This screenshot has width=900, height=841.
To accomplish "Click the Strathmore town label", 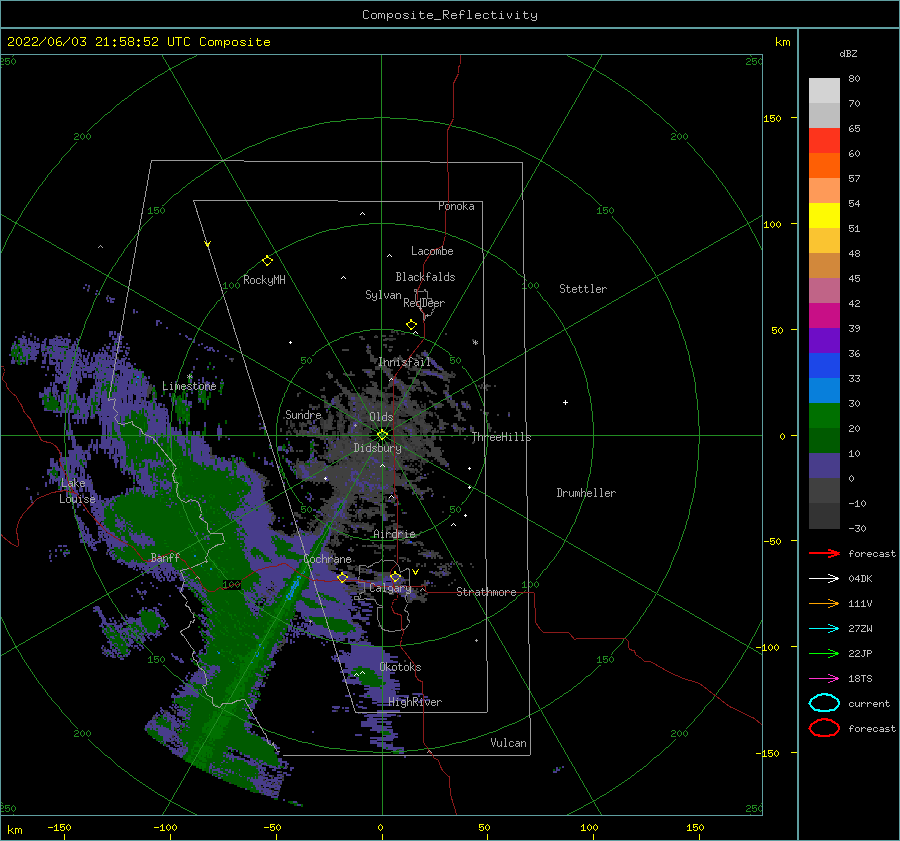I will 486,592.
